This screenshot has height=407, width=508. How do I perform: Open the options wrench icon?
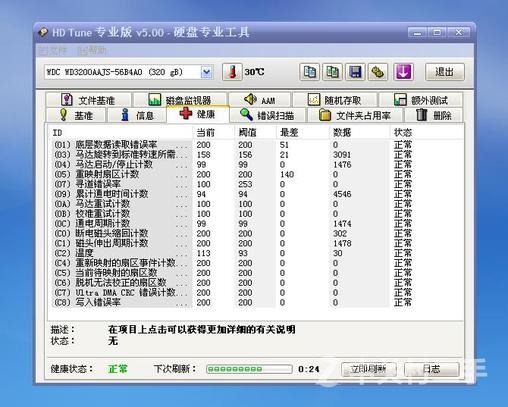378,72
